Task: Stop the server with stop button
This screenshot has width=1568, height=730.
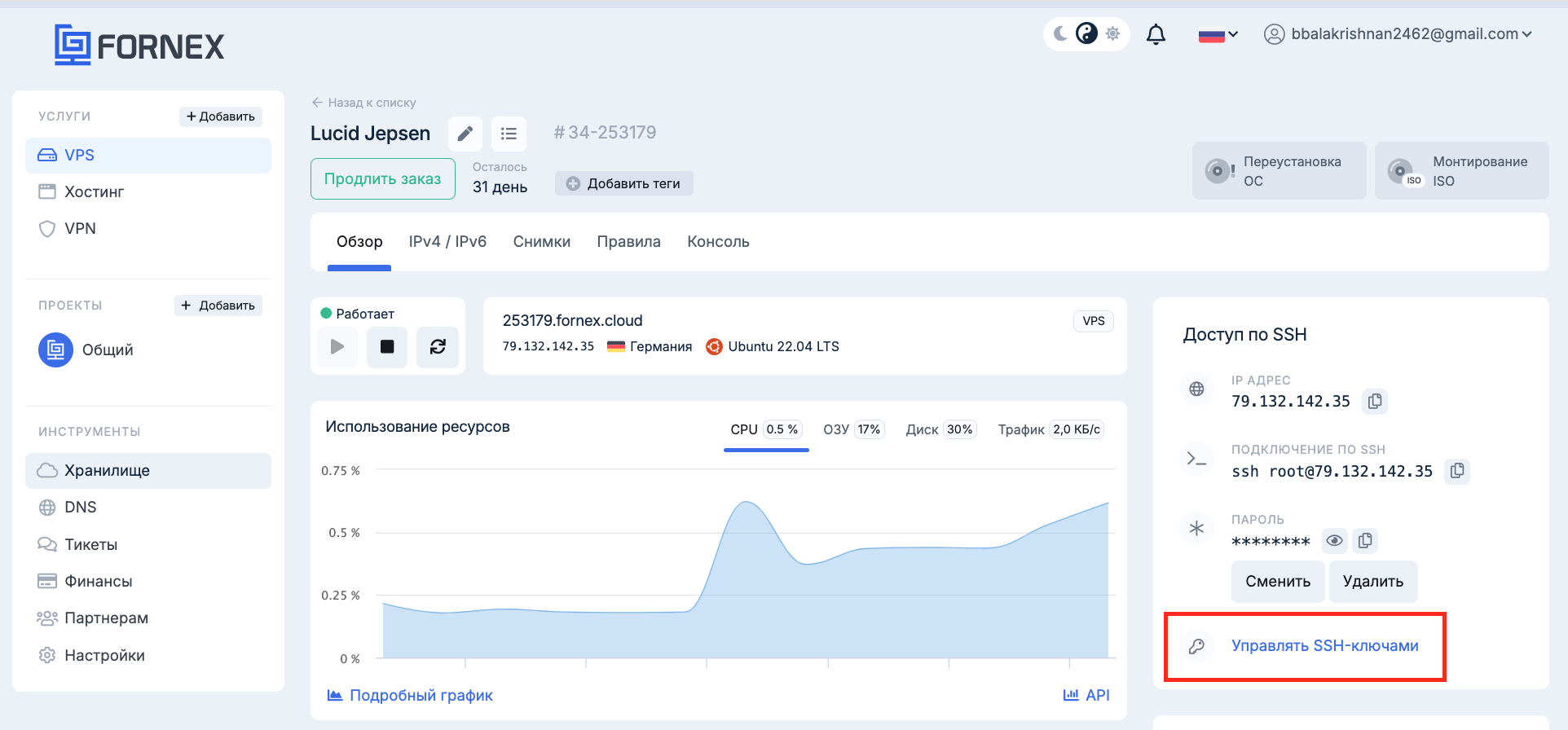Action: pyautogui.click(x=387, y=347)
